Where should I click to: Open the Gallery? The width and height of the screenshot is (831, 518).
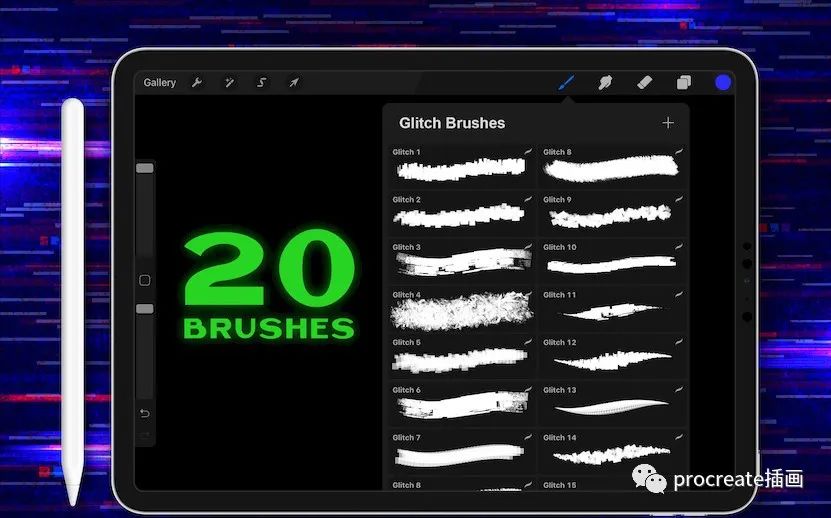click(160, 83)
